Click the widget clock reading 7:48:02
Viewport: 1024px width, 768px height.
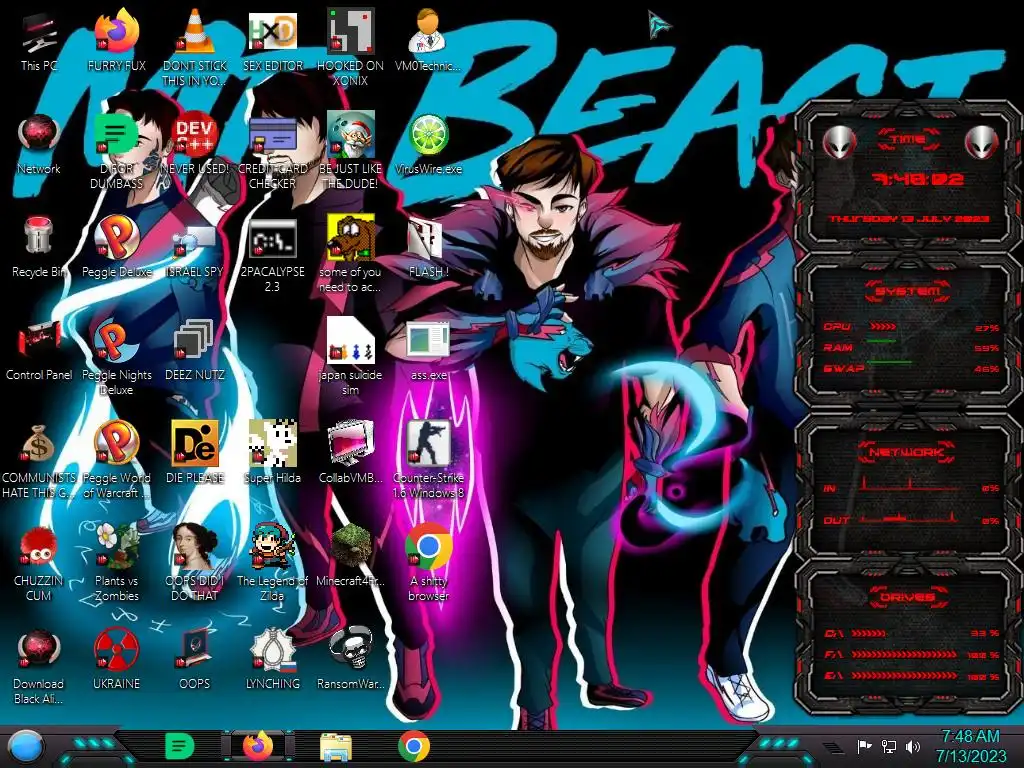click(x=918, y=178)
